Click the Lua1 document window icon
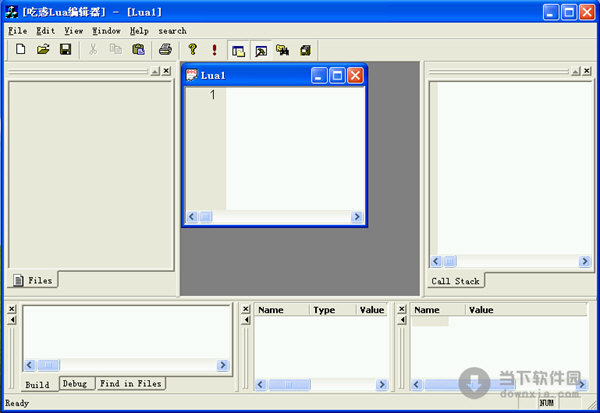Image resolution: width=600 pixels, height=413 pixels. click(x=191, y=75)
